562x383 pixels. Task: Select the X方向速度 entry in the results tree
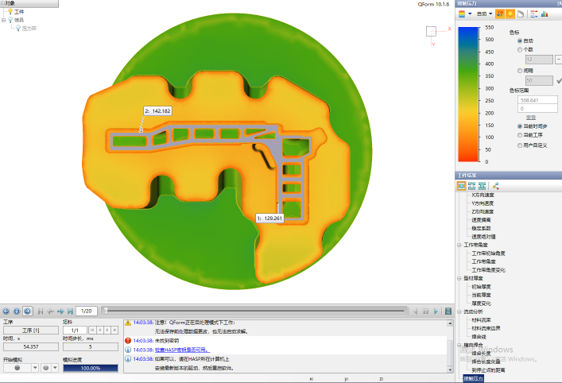tap(482, 195)
